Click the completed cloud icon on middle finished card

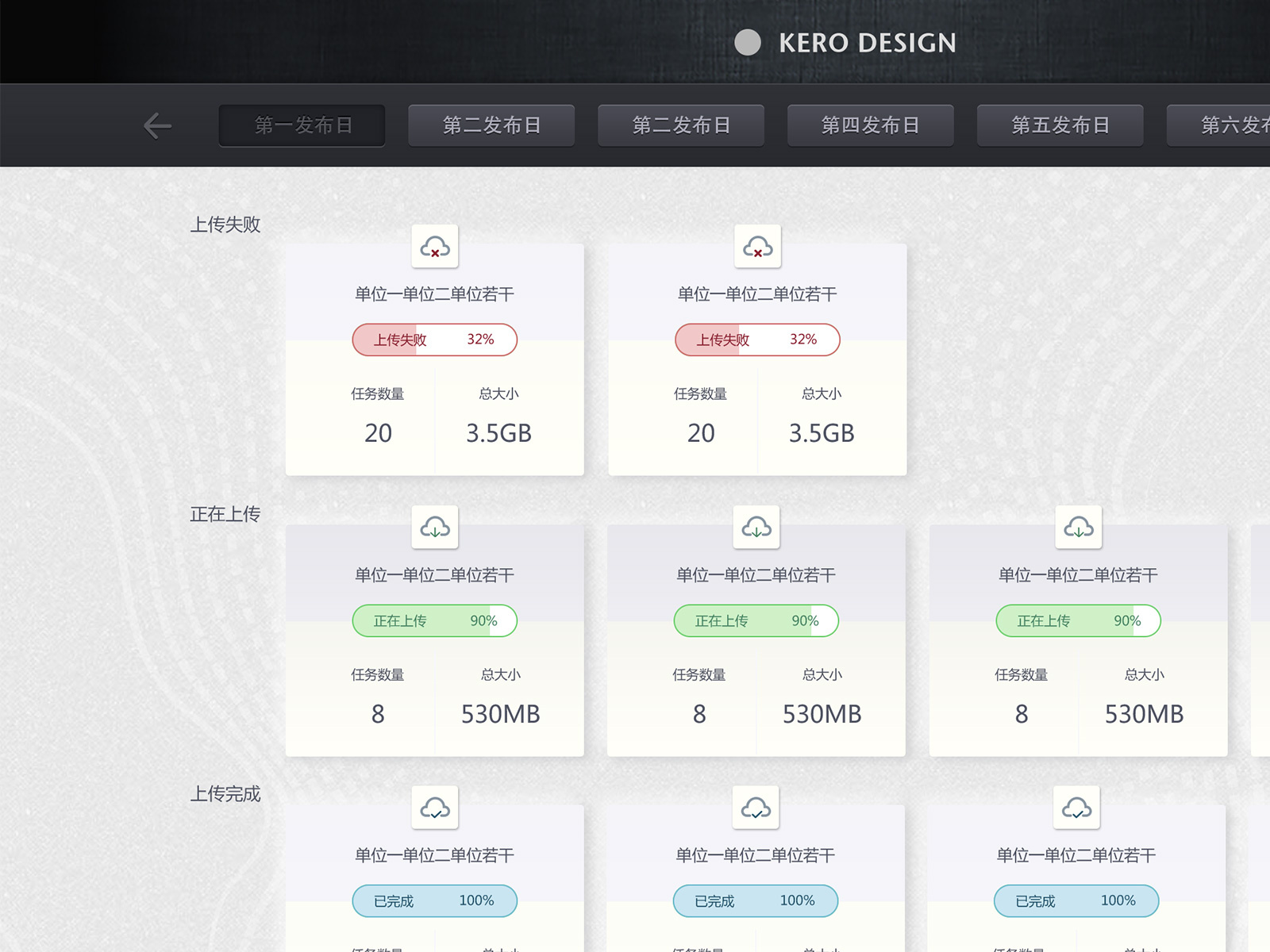point(756,808)
